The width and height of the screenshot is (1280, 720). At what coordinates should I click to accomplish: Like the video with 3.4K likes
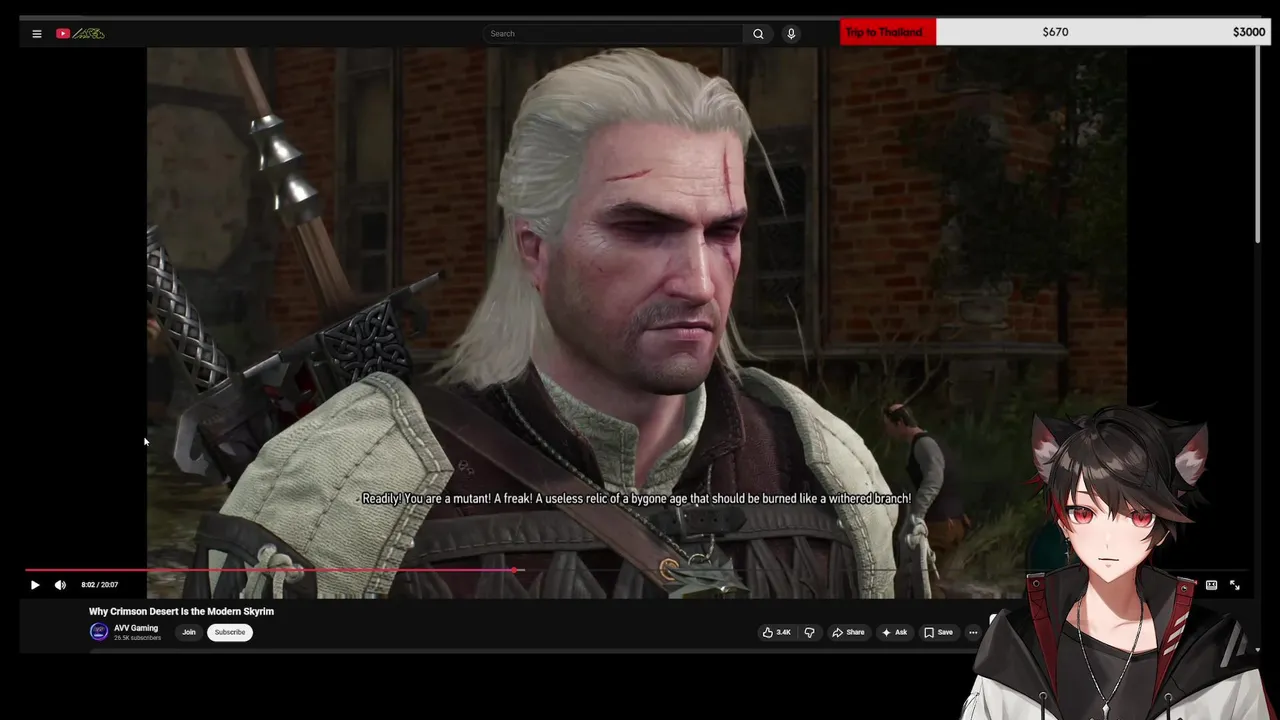[777, 632]
